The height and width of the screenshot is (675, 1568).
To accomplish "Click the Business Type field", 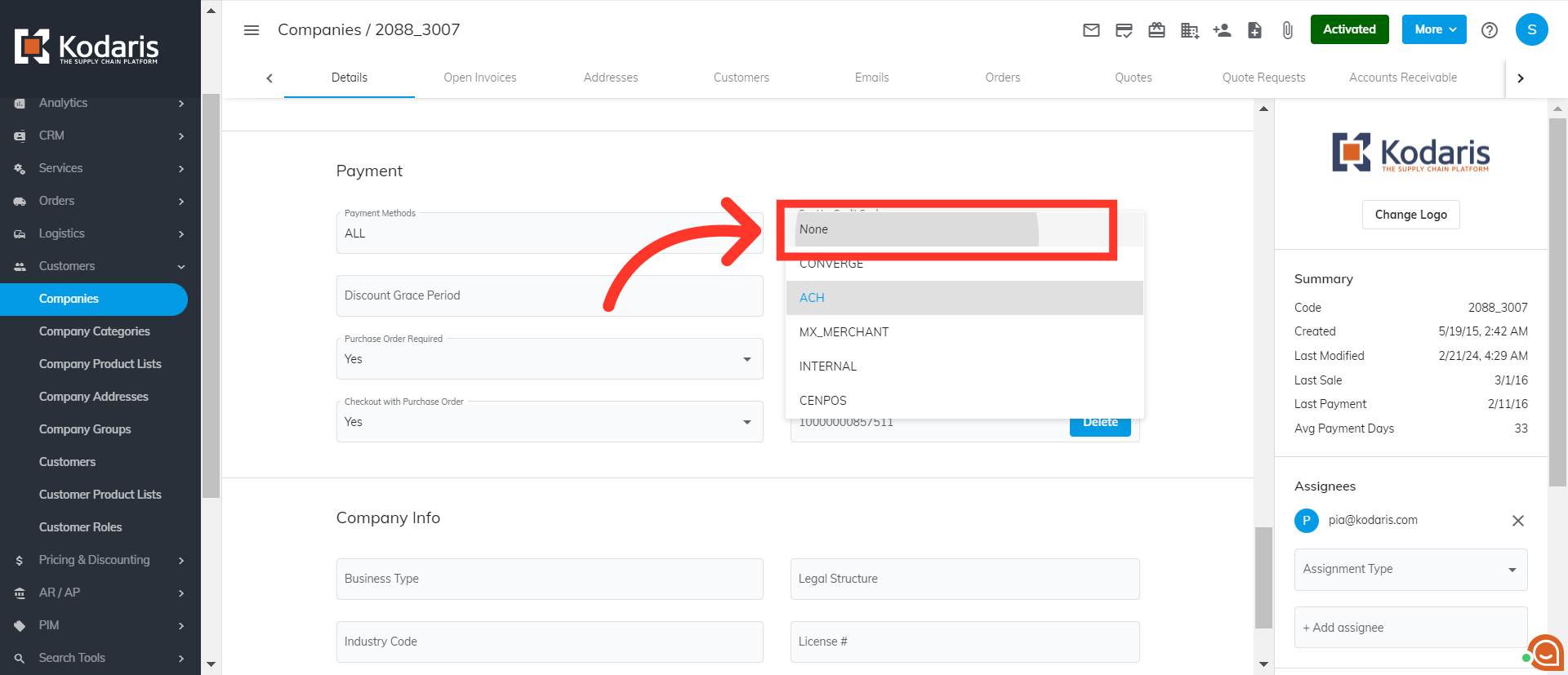I will 550,579.
